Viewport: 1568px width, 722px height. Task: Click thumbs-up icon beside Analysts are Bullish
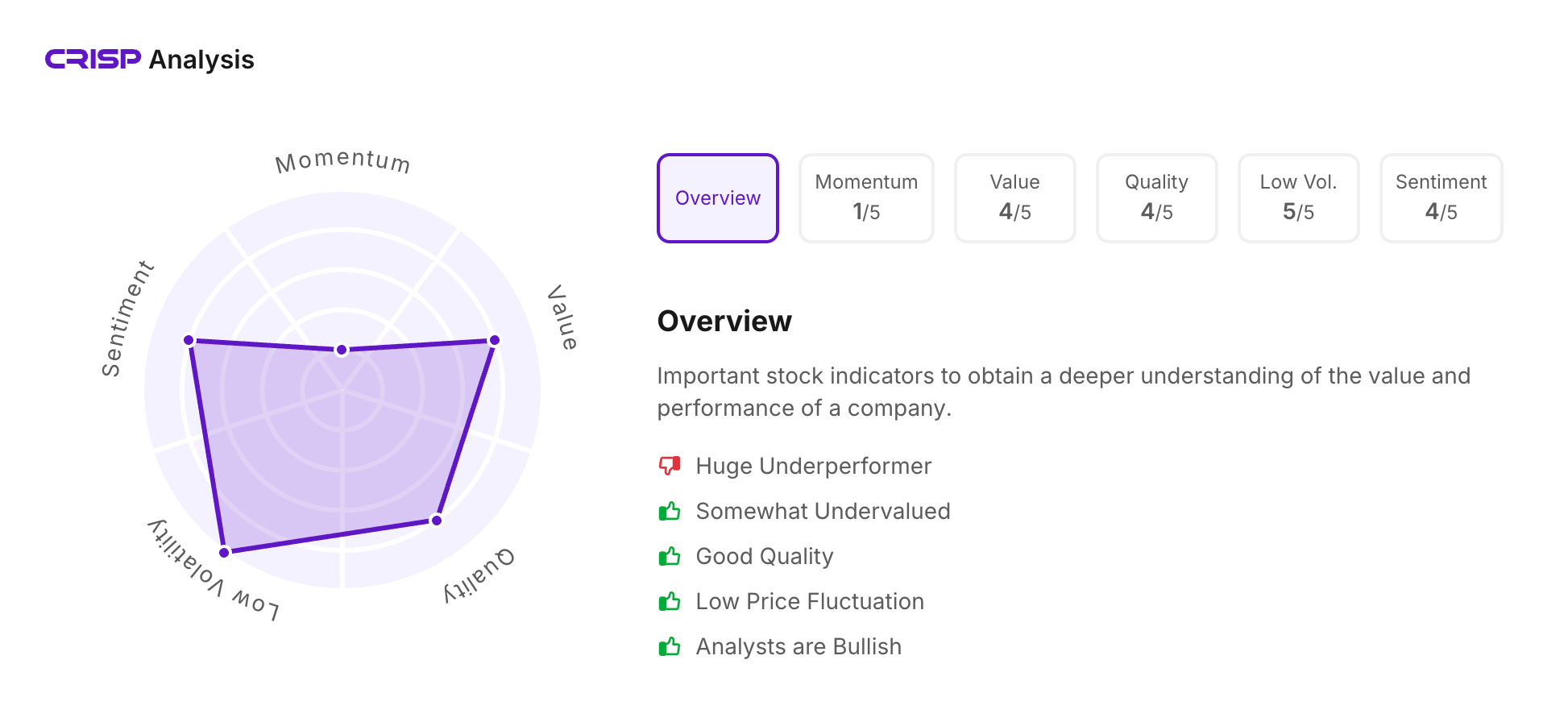point(670,647)
